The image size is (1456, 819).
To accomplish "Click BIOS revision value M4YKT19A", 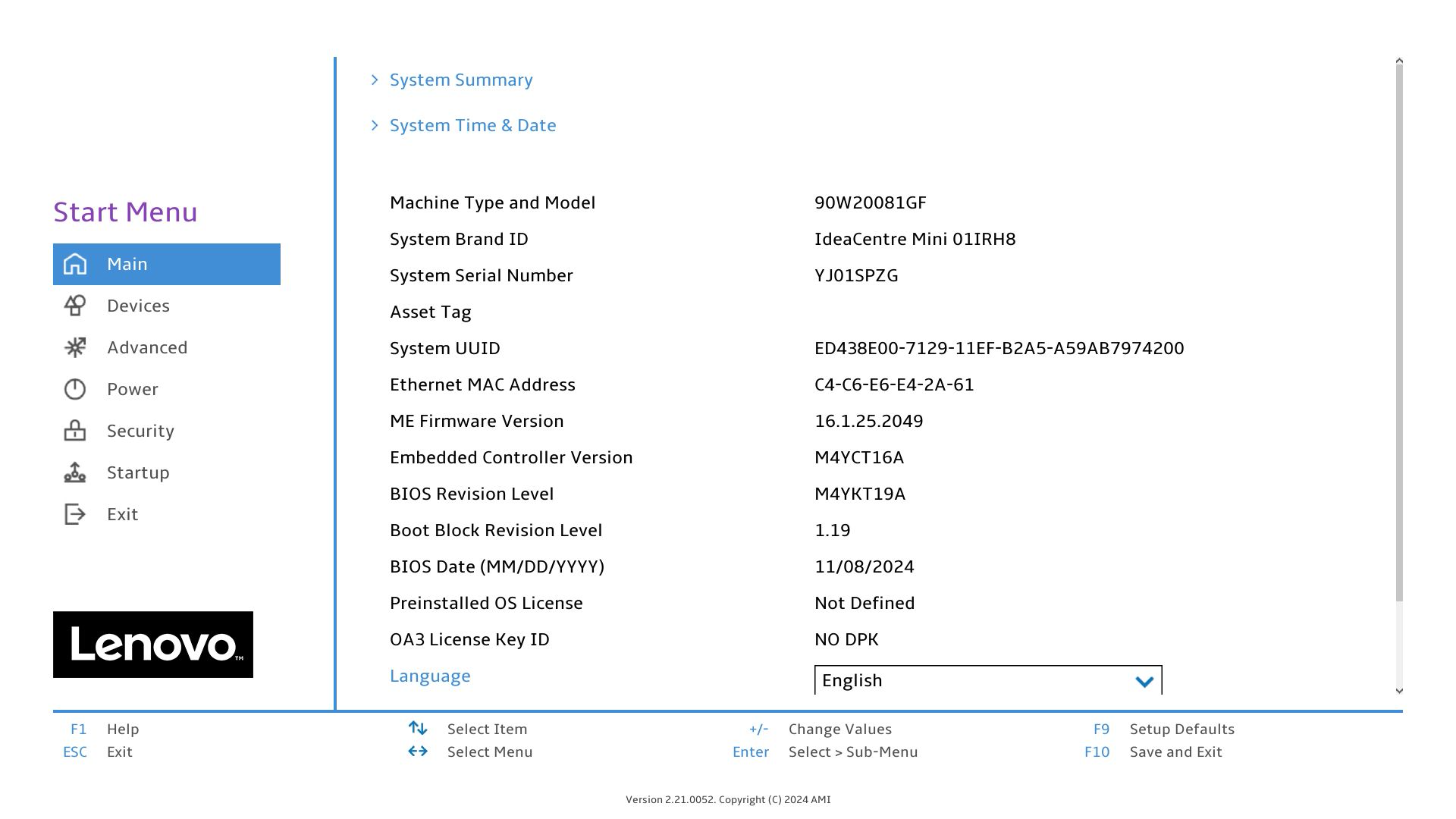I will click(860, 494).
